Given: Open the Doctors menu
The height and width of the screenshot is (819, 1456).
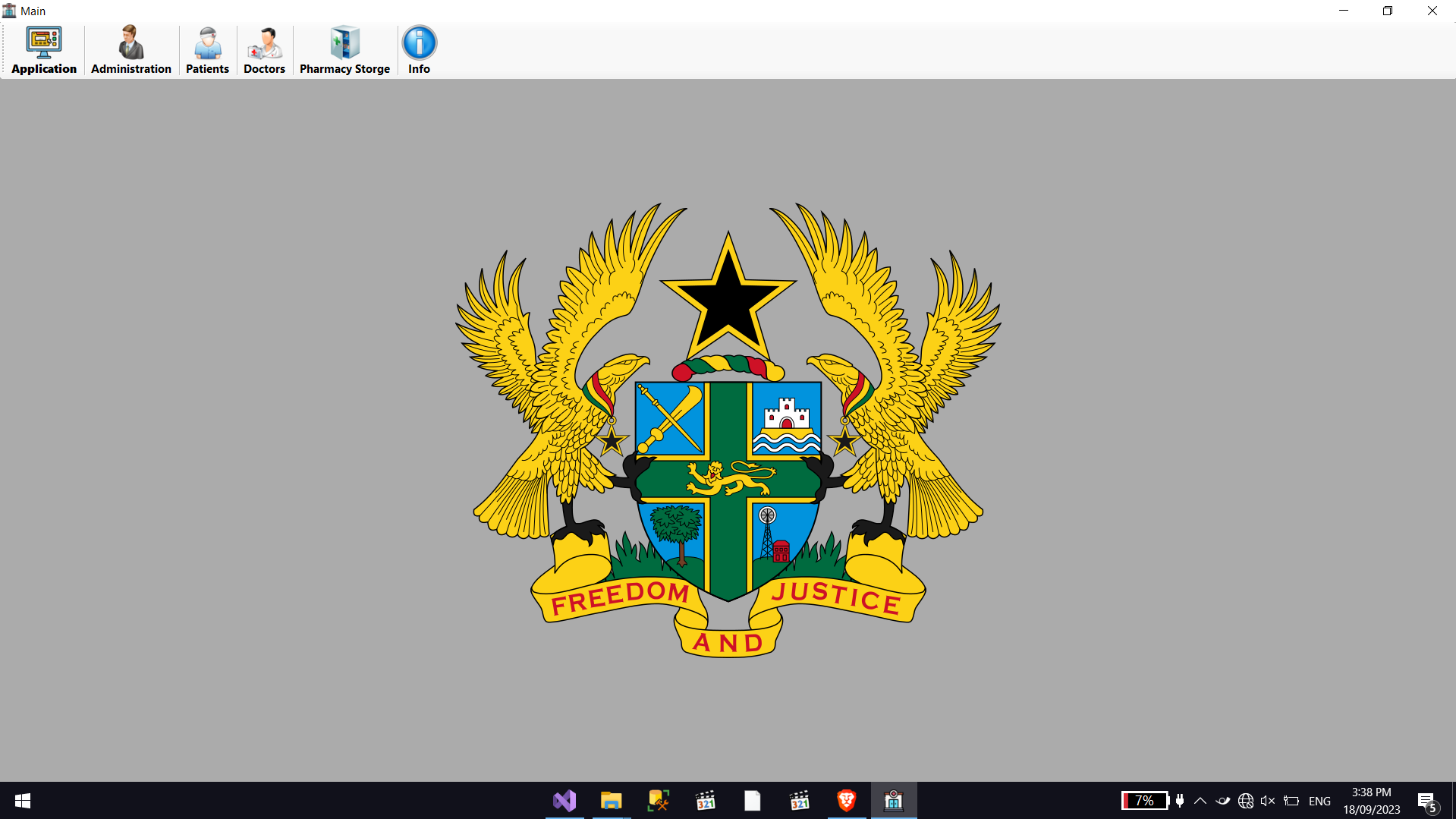Looking at the screenshot, I should 264,50.
